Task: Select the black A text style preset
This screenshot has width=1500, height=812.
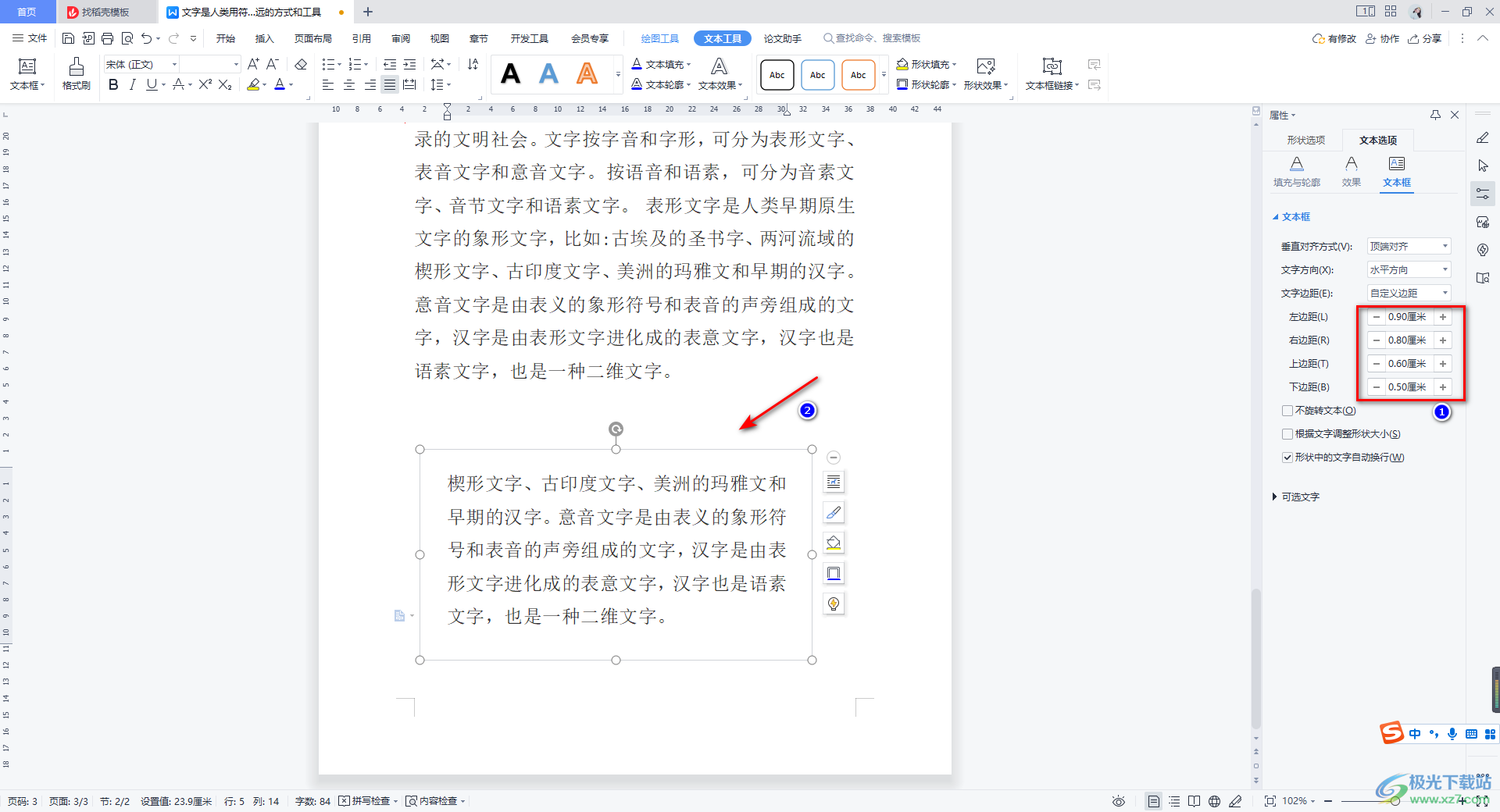Action: point(510,74)
